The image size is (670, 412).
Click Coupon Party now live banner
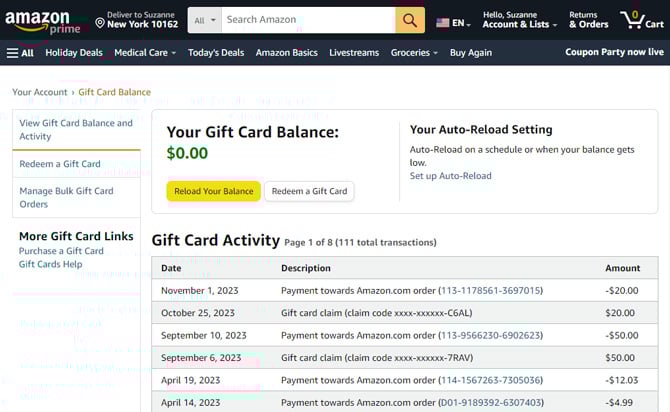614,52
